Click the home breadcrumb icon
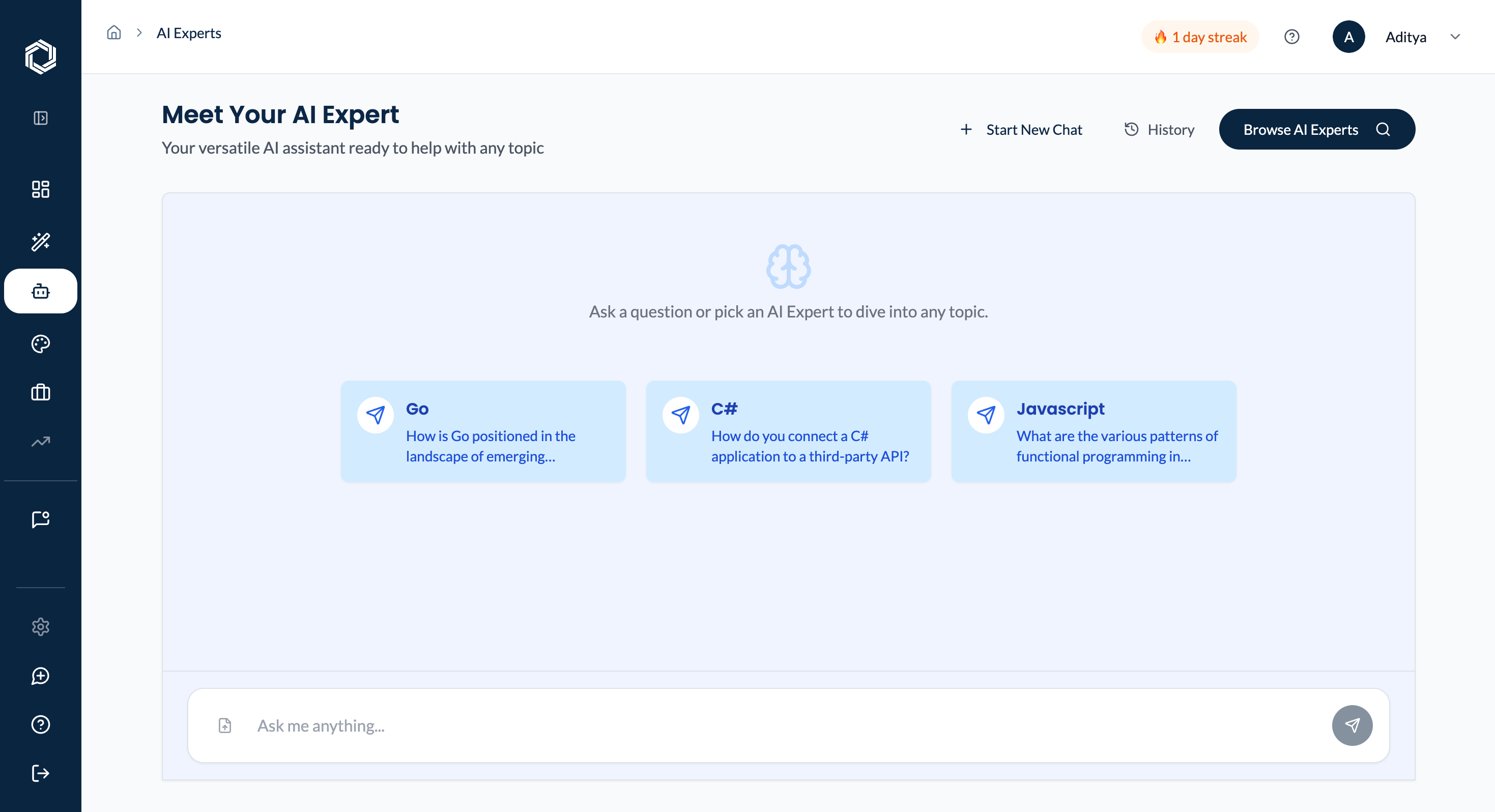Viewport: 1495px width, 812px height. click(114, 33)
